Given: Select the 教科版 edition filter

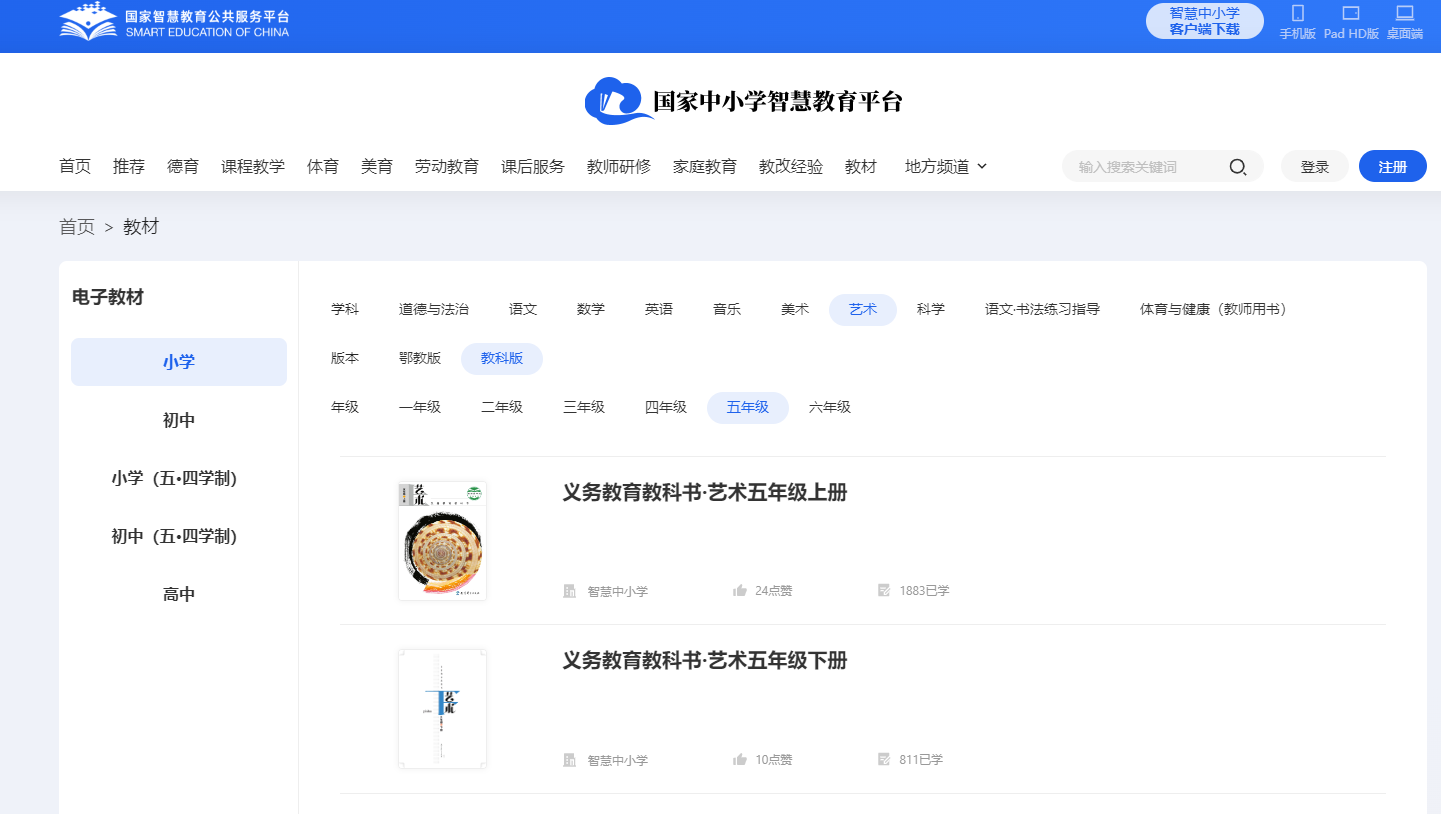Looking at the screenshot, I should coord(501,357).
